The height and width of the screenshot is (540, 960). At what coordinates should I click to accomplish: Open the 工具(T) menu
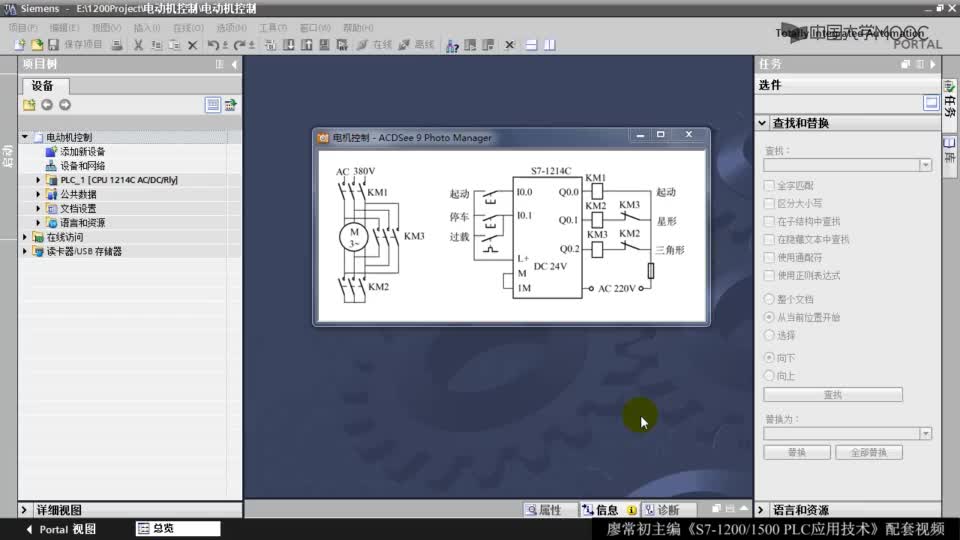(272, 28)
